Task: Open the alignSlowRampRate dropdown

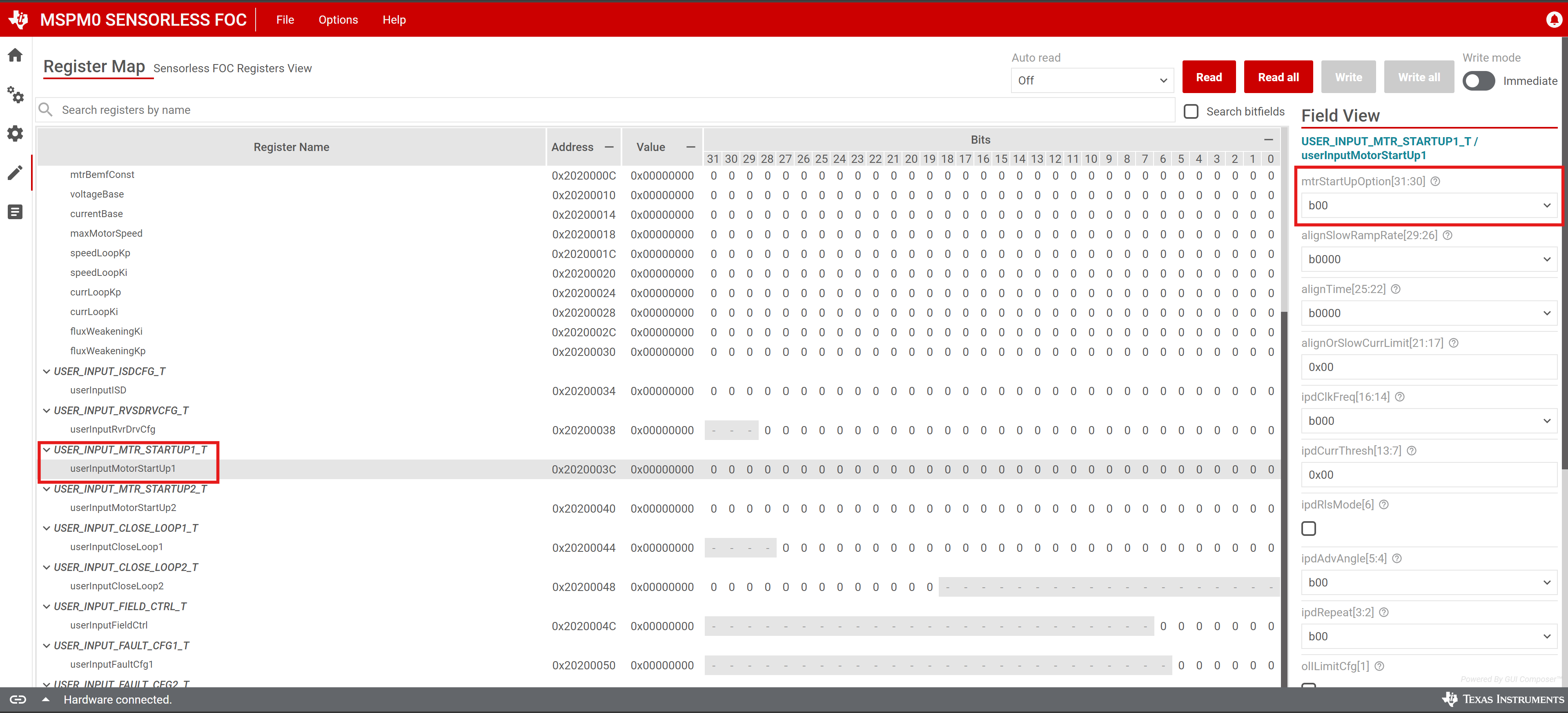Action: click(1429, 259)
